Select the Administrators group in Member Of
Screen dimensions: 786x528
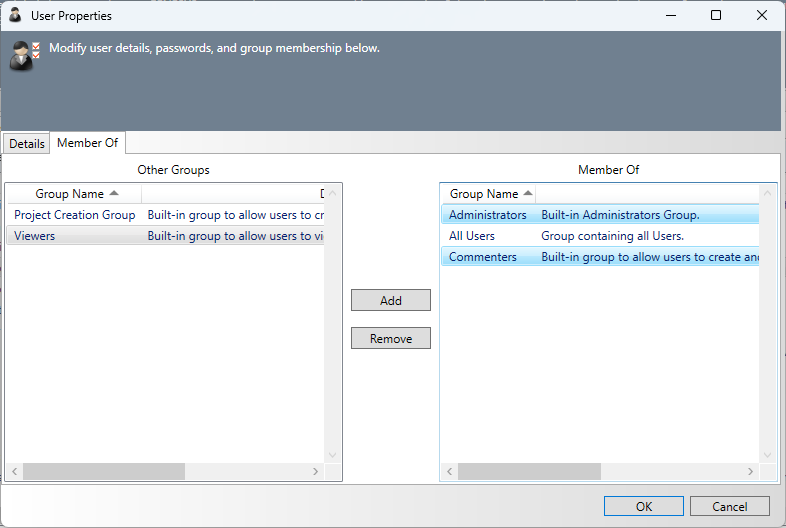pyautogui.click(x=488, y=215)
